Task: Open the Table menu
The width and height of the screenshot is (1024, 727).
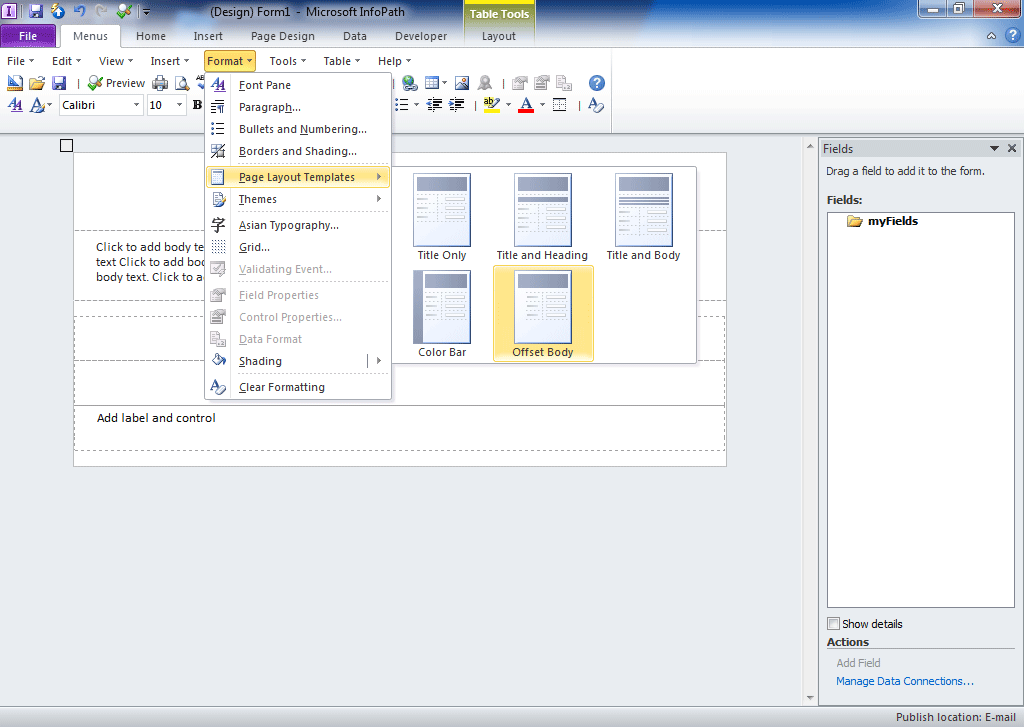Action: (342, 61)
